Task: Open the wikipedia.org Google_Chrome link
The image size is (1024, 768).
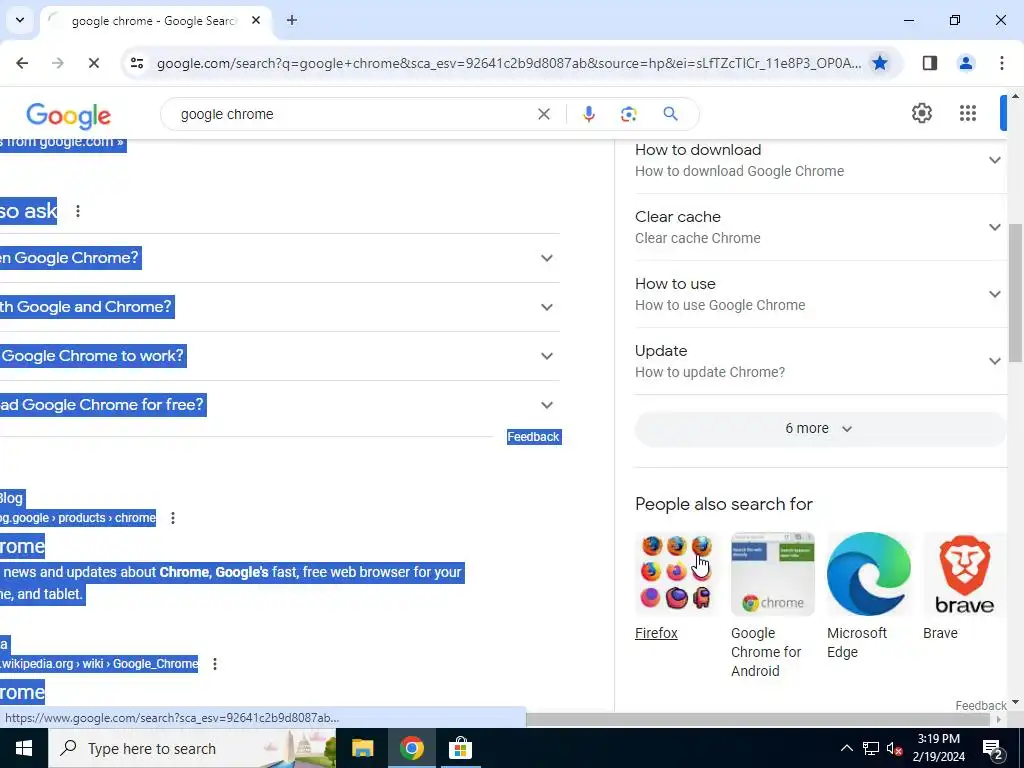Action: pos(99,664)
